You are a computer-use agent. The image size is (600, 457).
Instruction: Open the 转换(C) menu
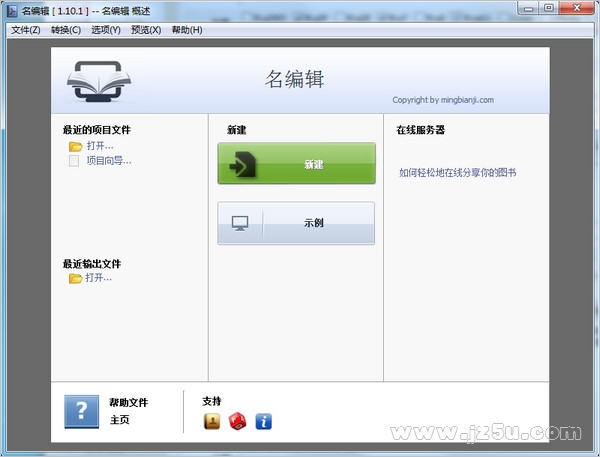pyautogui.click(x=66, y=30)
